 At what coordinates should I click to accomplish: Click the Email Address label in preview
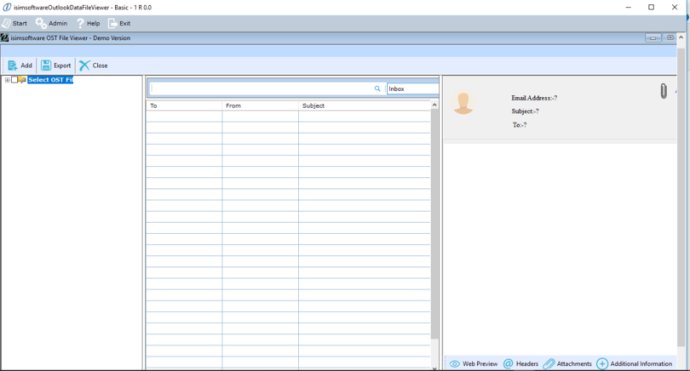(x=534, y=98)
